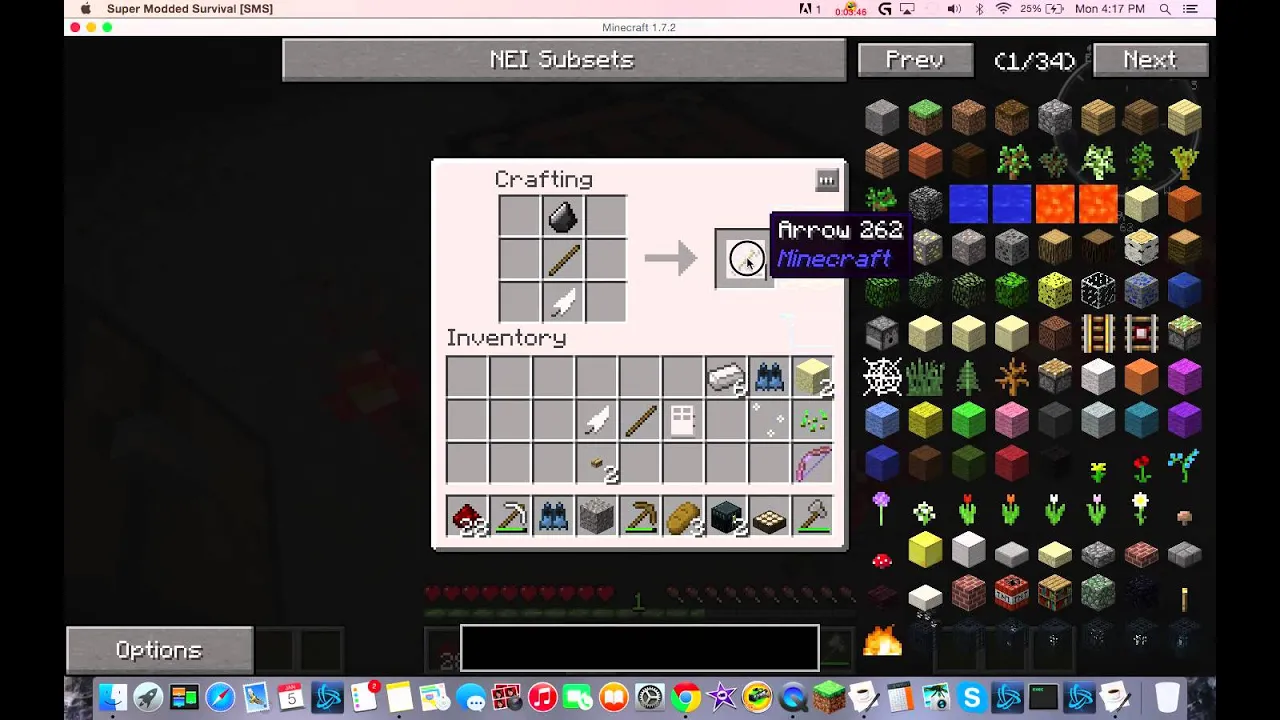Open NEI Subsets menu

click(563, 60)
